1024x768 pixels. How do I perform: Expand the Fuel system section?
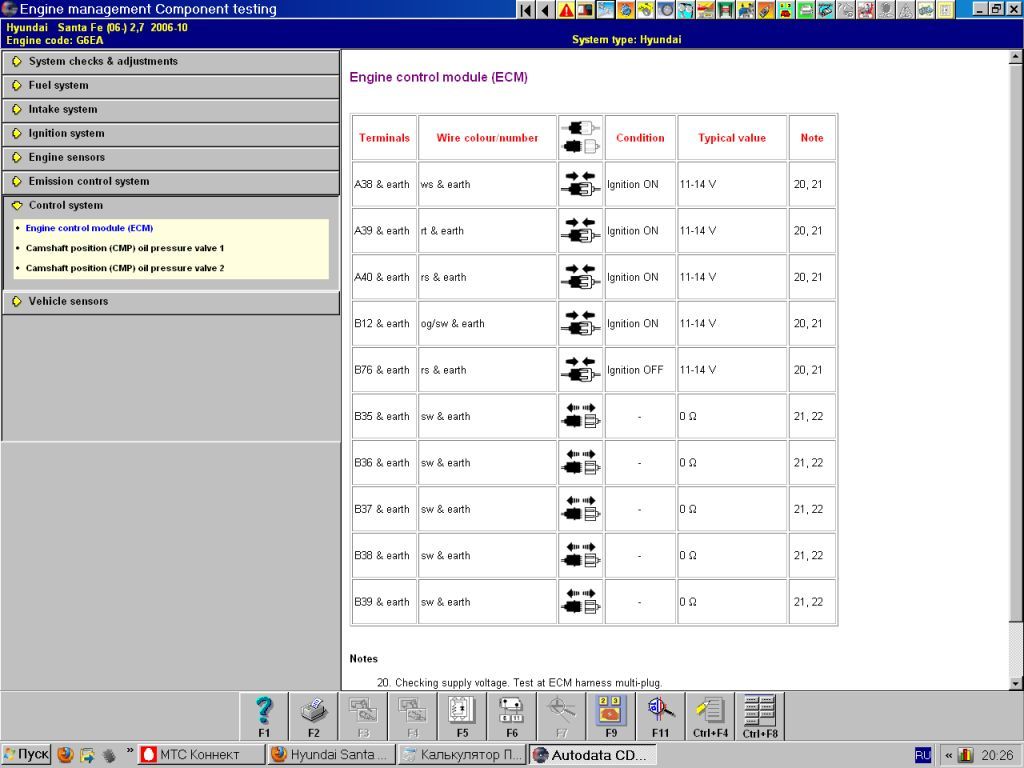(x=58, y=86)
